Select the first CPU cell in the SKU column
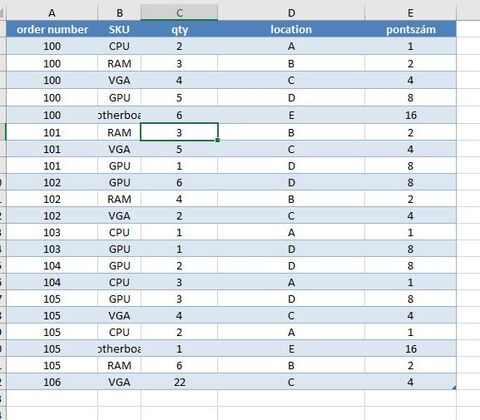The width and height of the screenshot is (480, 420). pos(119,46)
